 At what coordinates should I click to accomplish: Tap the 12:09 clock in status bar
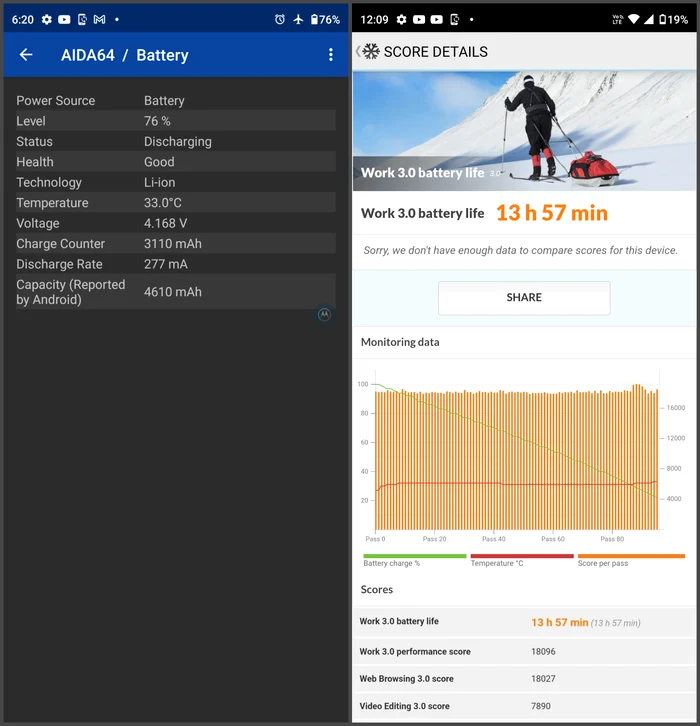click(374, 19)
